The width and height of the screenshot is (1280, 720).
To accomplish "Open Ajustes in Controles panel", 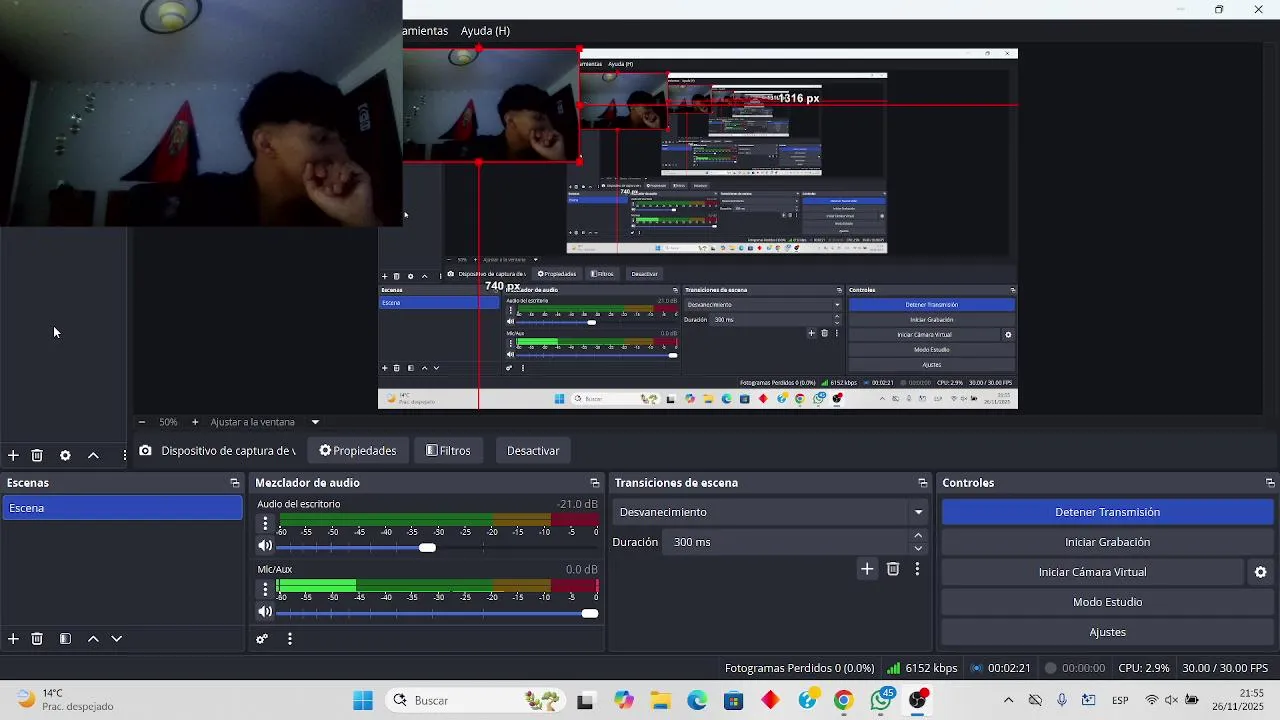I will click(x=1107, y=632).
